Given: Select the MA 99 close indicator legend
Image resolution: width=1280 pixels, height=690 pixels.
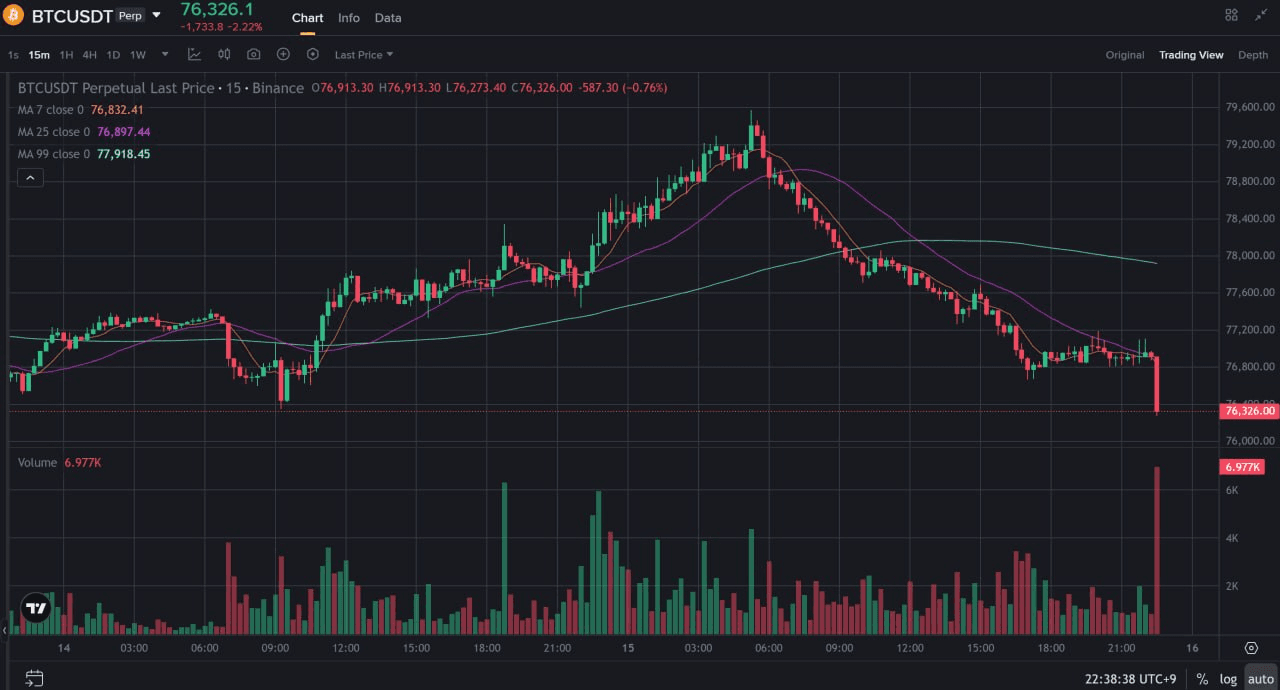Looking at the screenshot, I should pyautogui.click(x=84, y=154).
